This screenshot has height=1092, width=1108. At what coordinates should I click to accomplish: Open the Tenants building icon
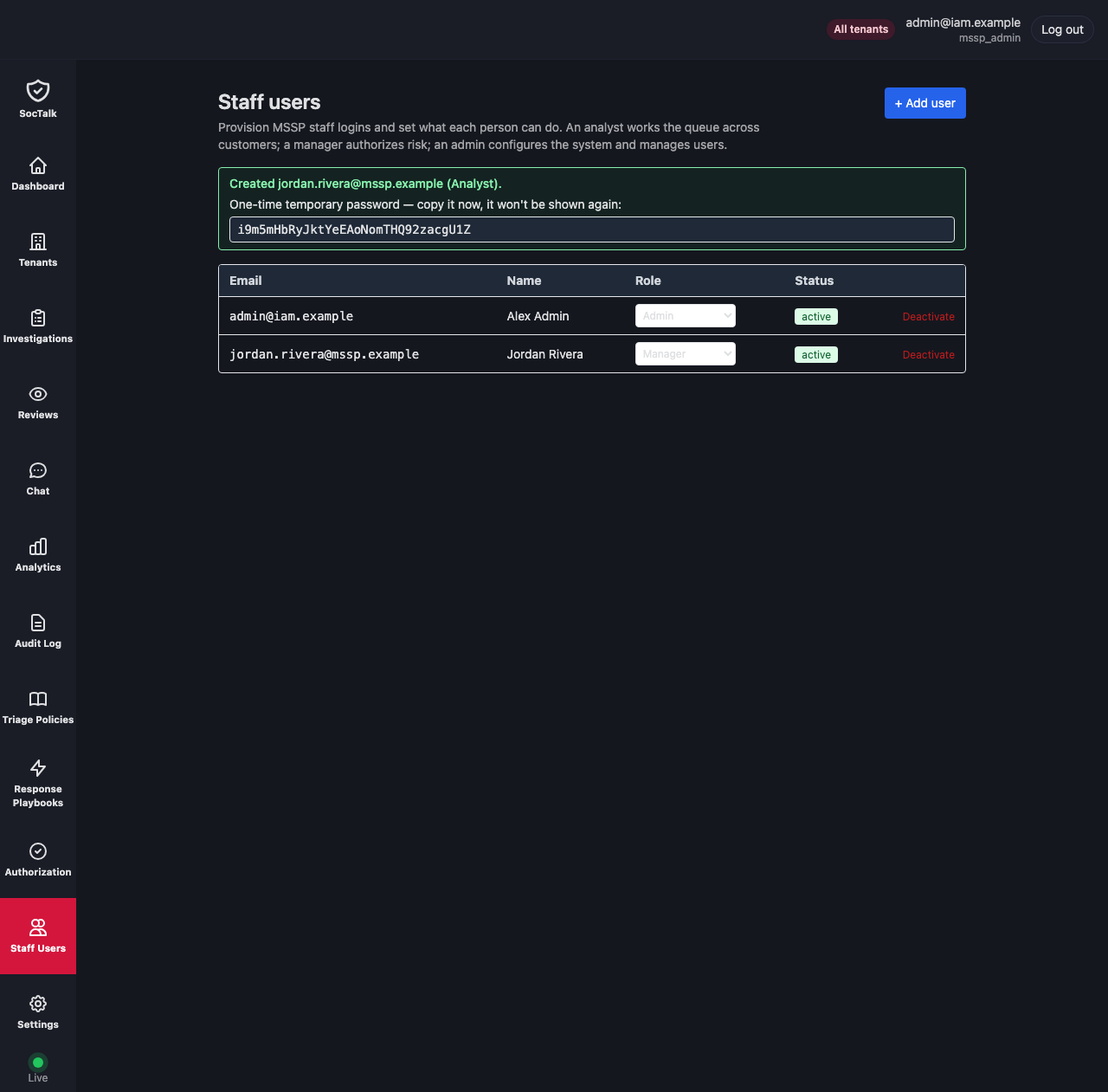click(38, 242)
